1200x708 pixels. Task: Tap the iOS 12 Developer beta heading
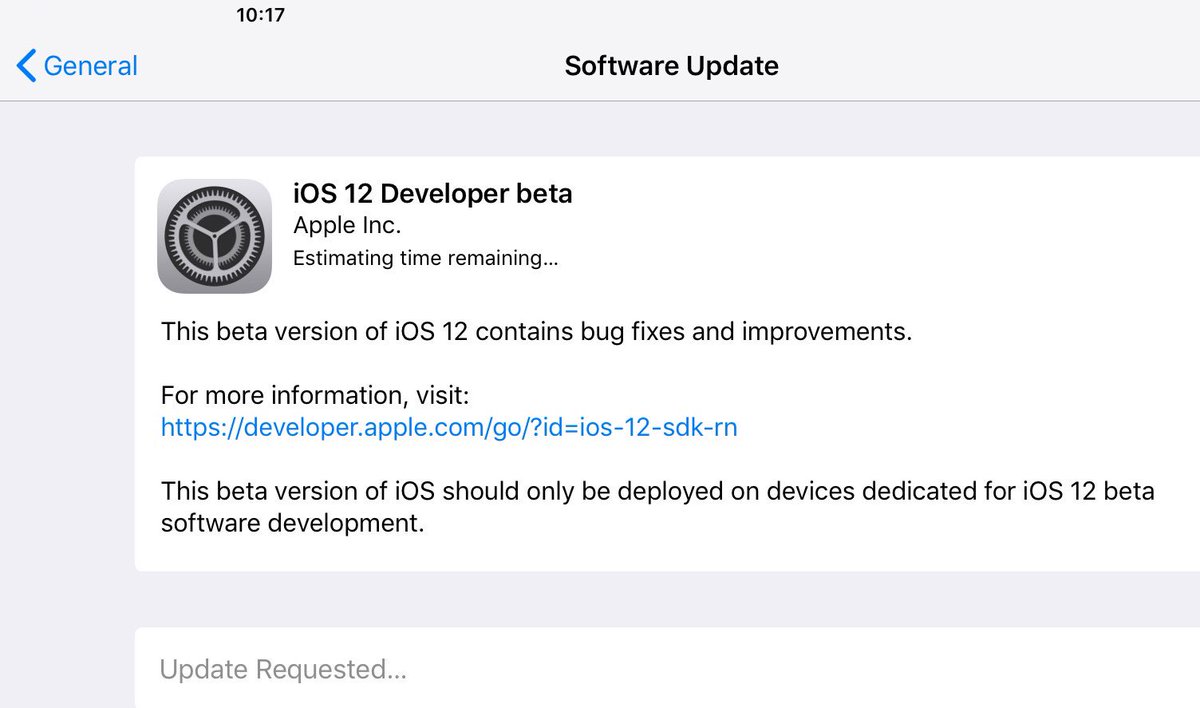432,193
